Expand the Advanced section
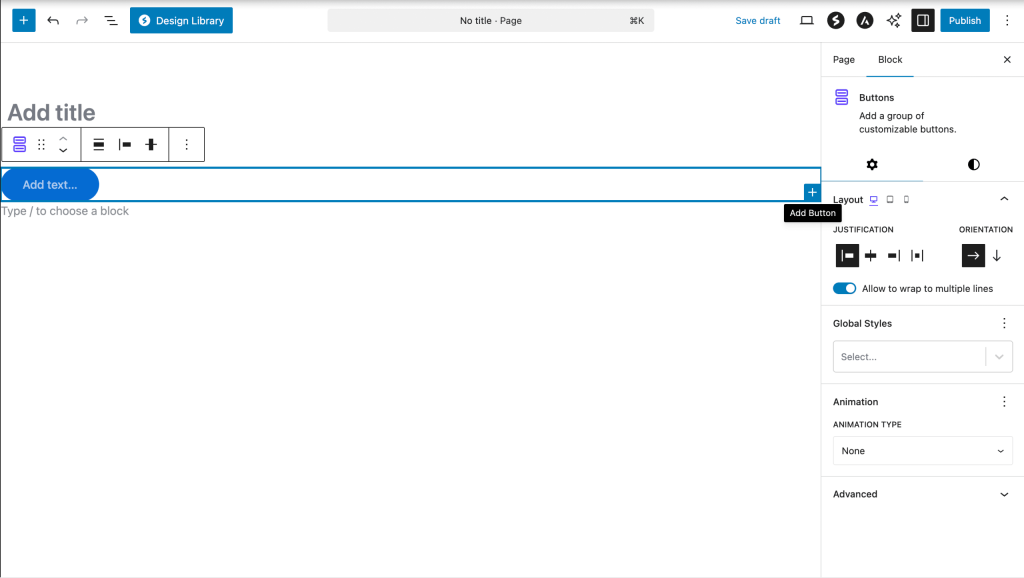 click(922, 493)
